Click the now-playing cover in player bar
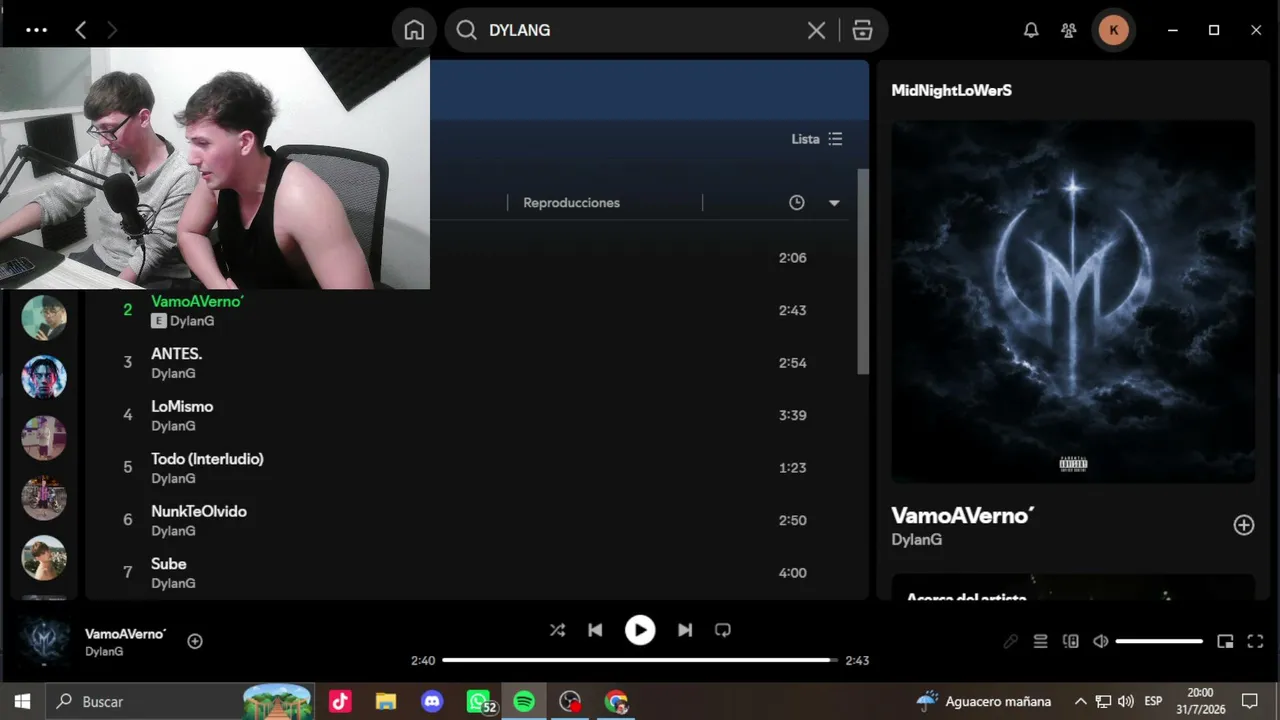The width and height of the screenshot is (1280, 720). tap(46, 642)
